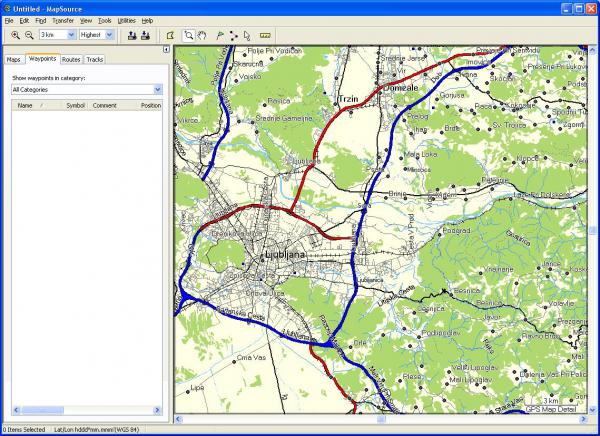Expand the All Categories dropdown

click(x=157, y=89)
